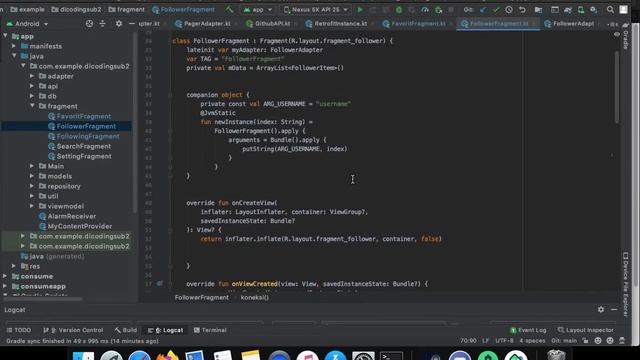Image resolution: width=640 pixels, height=360 pixels.
Task: Click Search Everywhere magnifier icon
Action: 610,9
